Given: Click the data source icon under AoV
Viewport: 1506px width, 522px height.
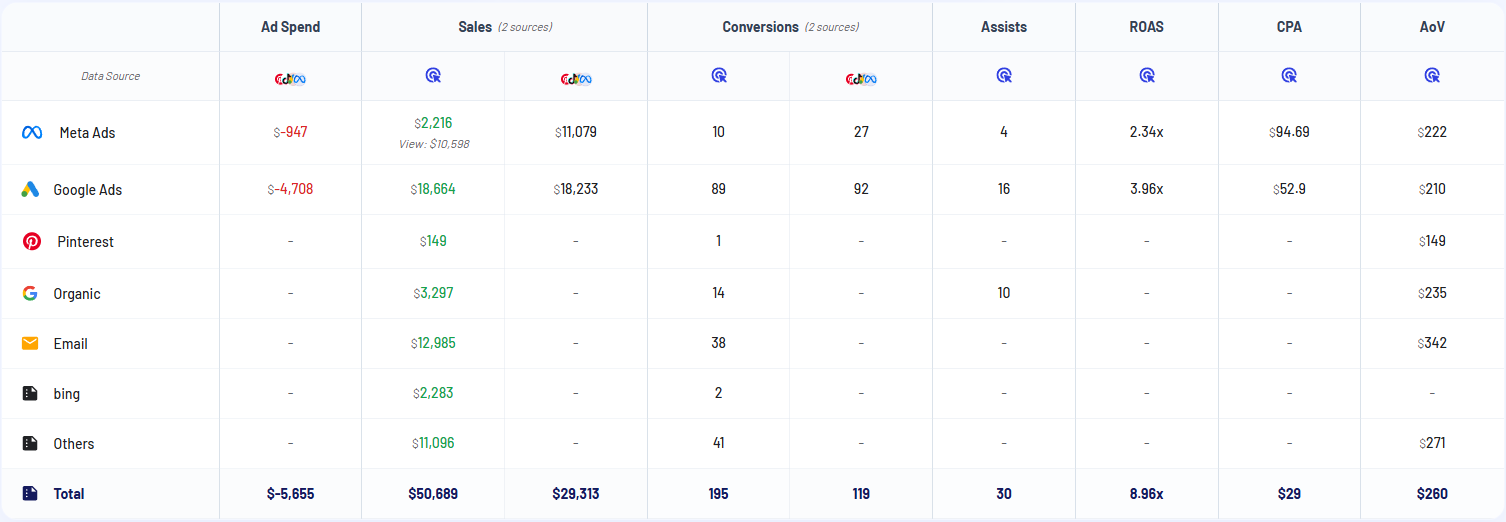Looking at the screenshot, I should [1432, 75].
